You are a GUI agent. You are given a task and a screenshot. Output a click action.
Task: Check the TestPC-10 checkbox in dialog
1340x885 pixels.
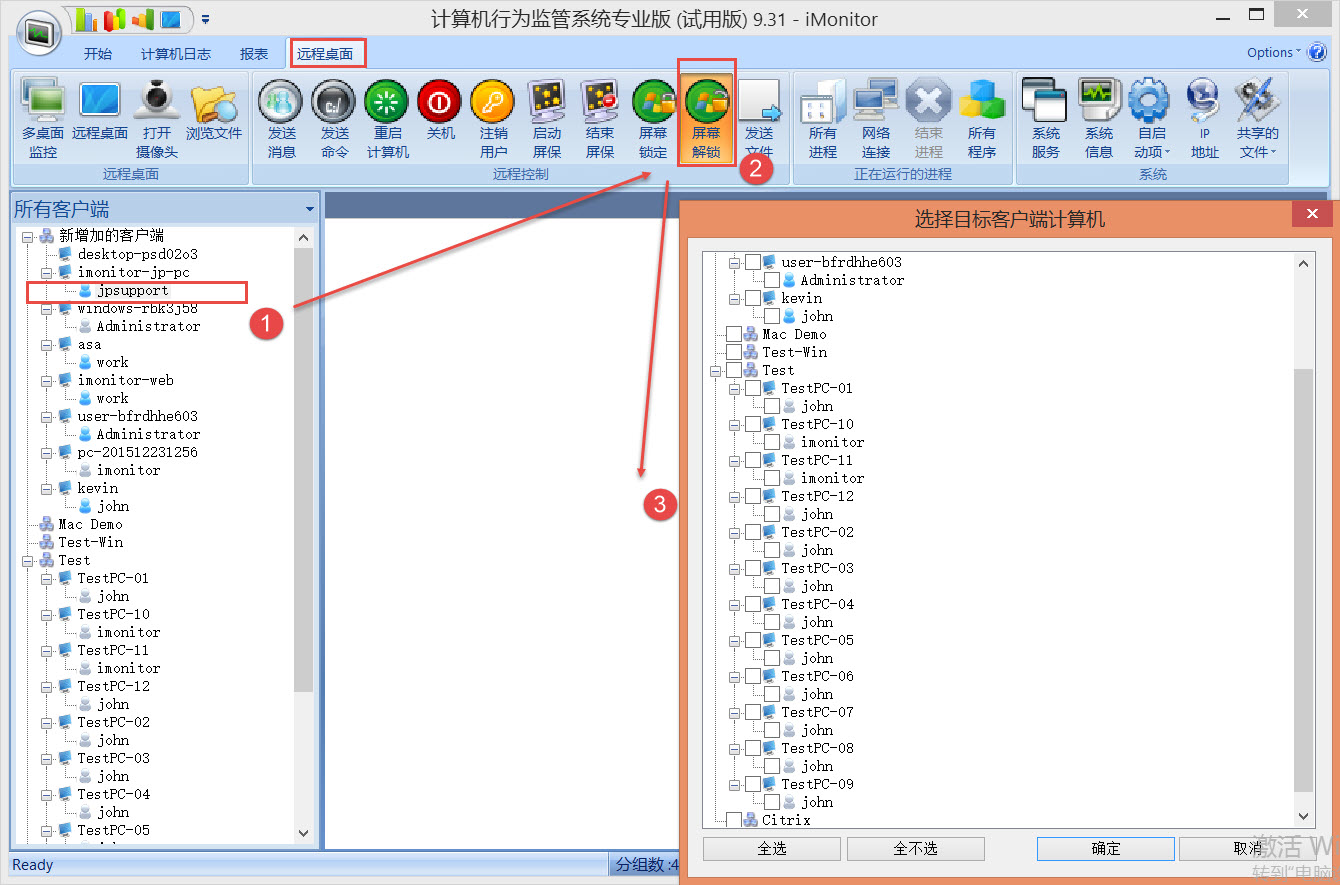click(753, 424)
